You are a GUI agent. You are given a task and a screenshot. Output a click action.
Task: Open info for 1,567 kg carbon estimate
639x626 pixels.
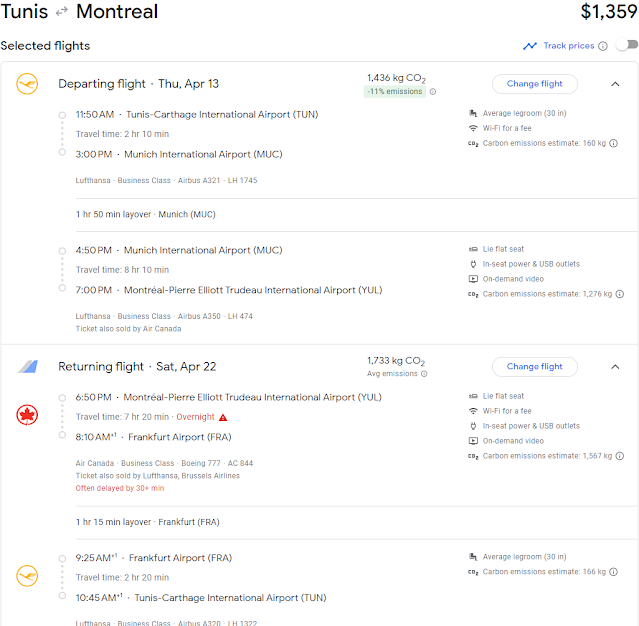[x=619, y=456]
